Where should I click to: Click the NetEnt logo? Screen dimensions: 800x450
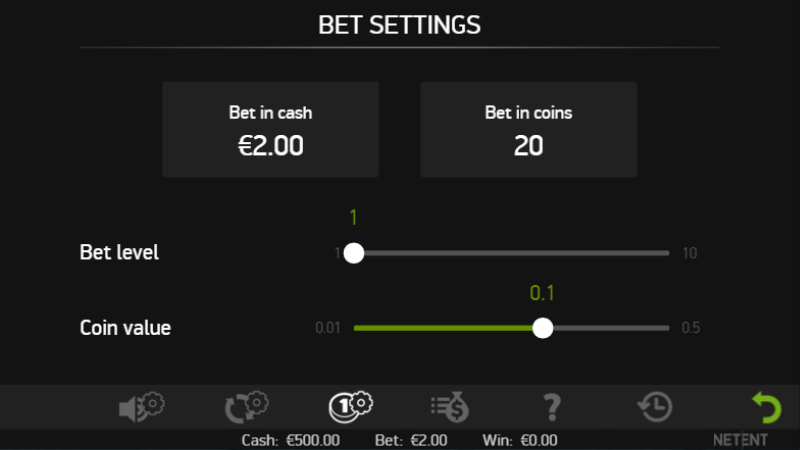point(741,440)
